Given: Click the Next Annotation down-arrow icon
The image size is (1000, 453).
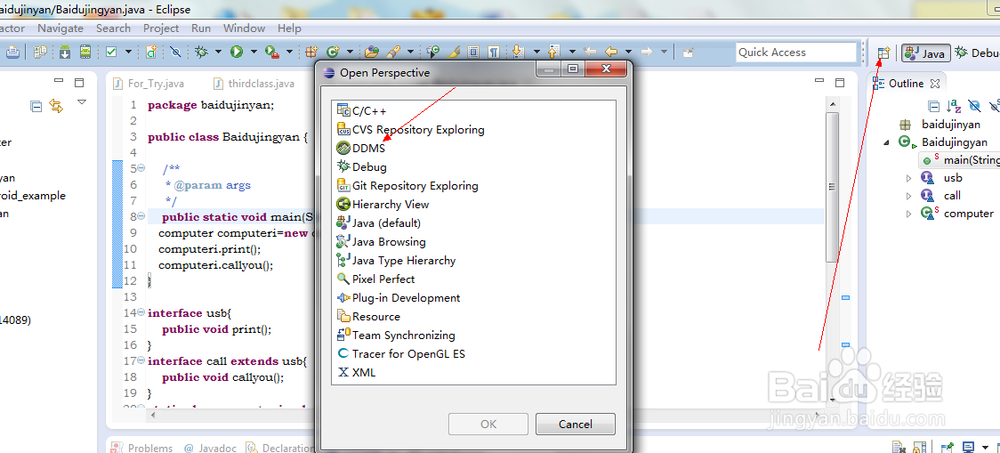Looking at the screenshot, I should coord(517,52).
